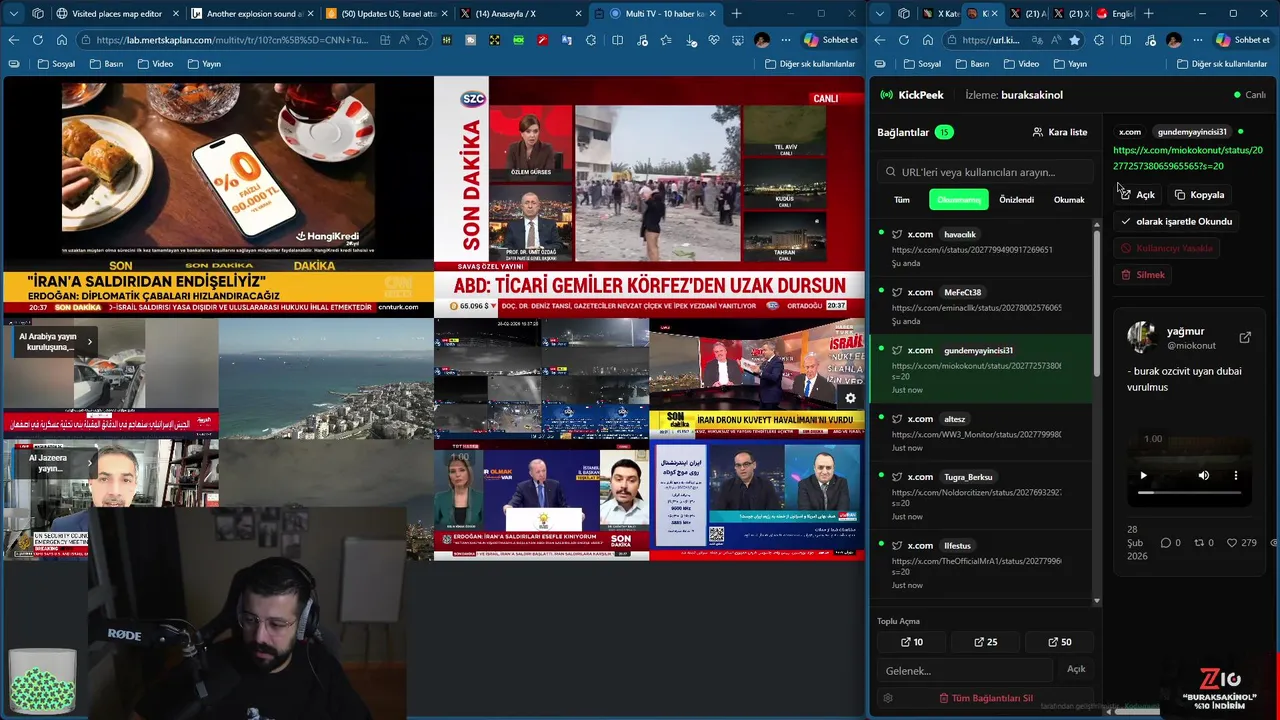Select the Erdoğan press conference video tile
This screenshot has width=1280, height=720.
pos(541,500)
